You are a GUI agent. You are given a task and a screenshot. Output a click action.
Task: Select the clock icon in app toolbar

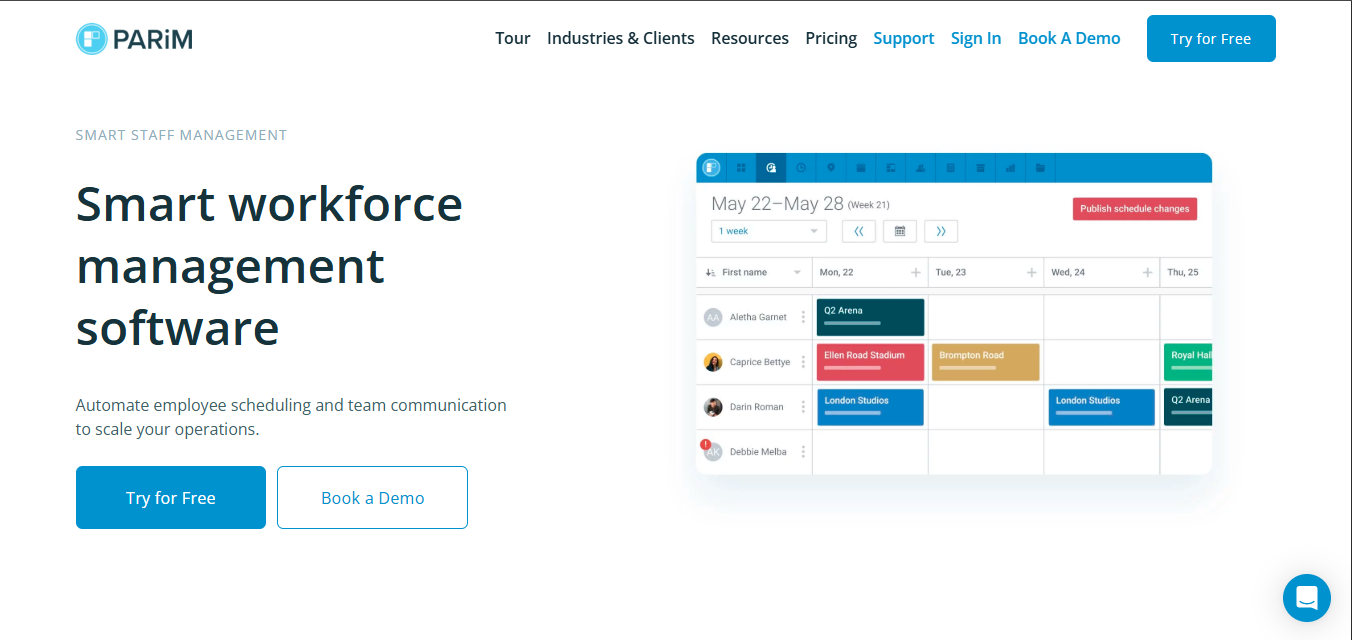(800, 168)
